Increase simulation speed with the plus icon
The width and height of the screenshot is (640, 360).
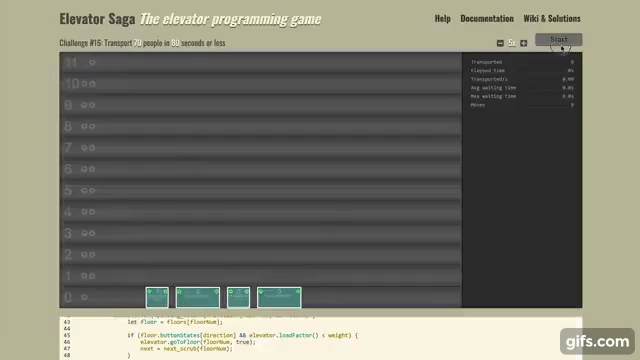(x=524, y=43)
